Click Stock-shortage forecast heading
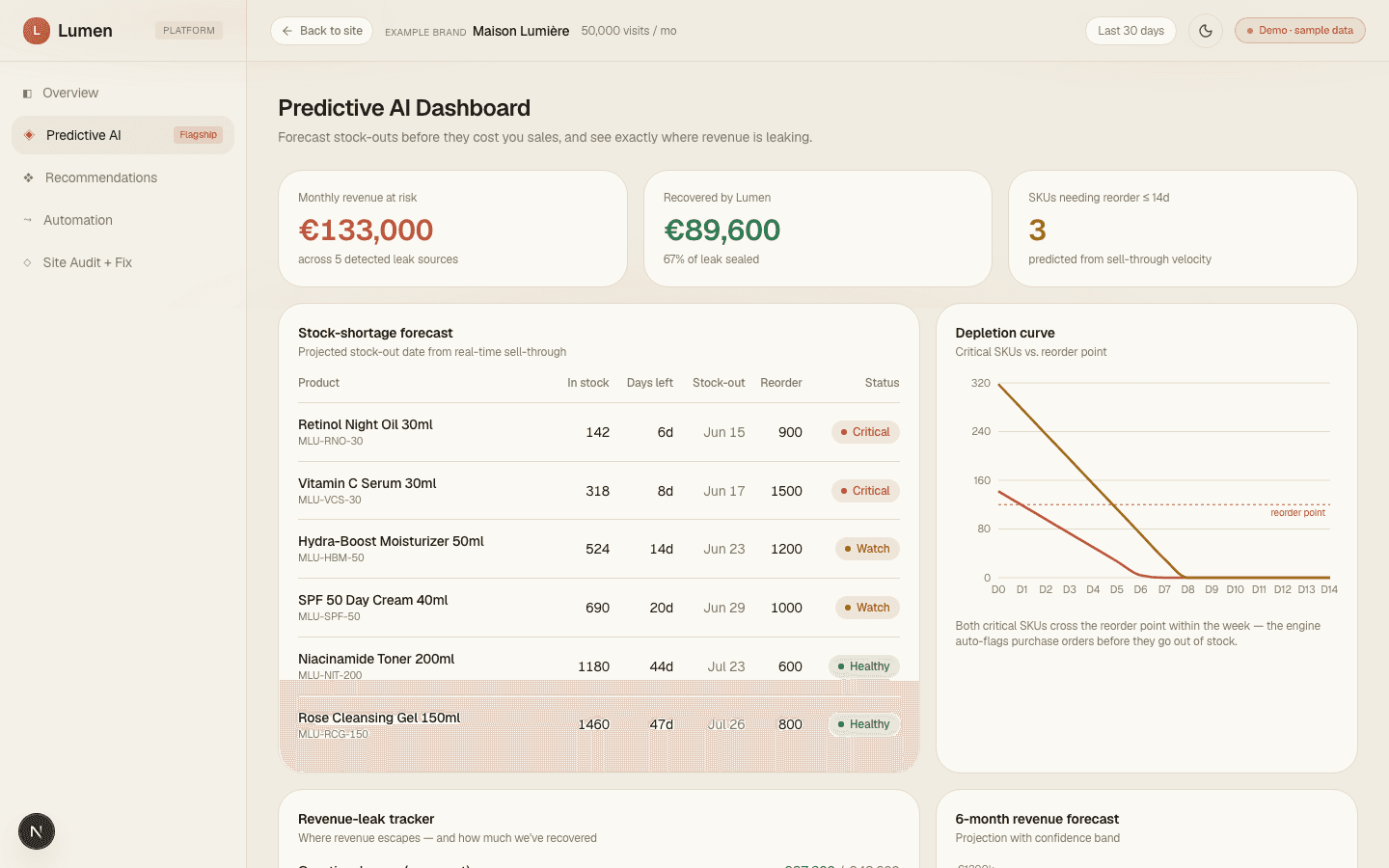Viewport: 1389px width, 868px height. pyautogui.click(x=375, y=333)
